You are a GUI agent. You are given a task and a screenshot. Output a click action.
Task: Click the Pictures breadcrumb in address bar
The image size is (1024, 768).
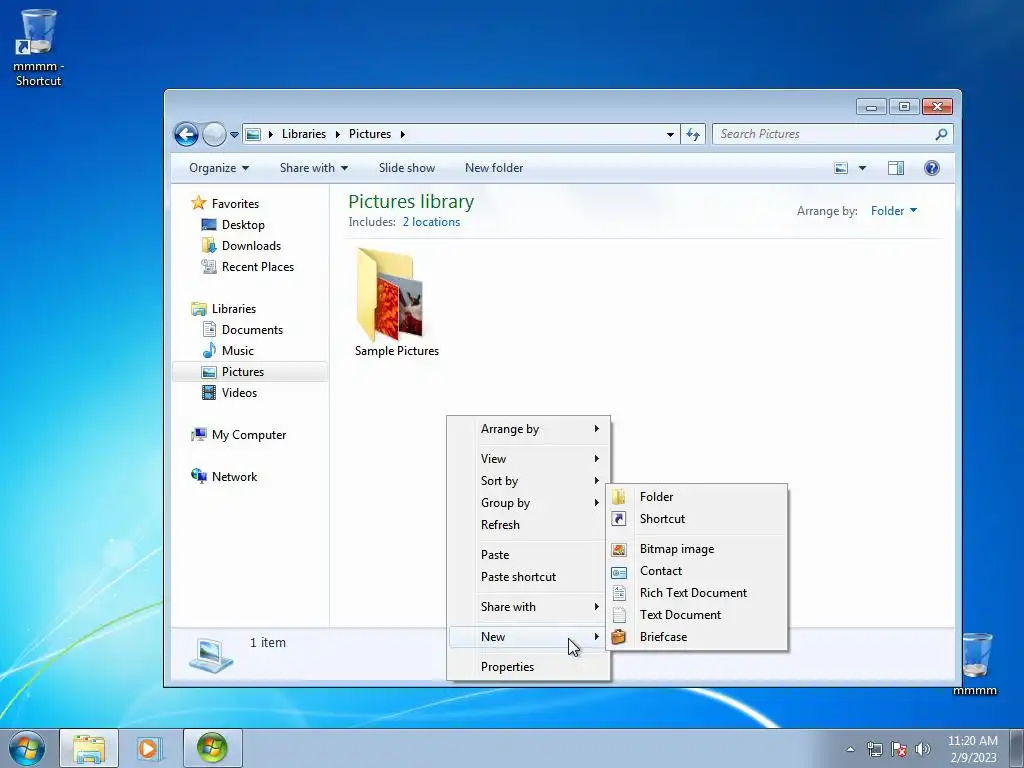(x=370, y=134)
